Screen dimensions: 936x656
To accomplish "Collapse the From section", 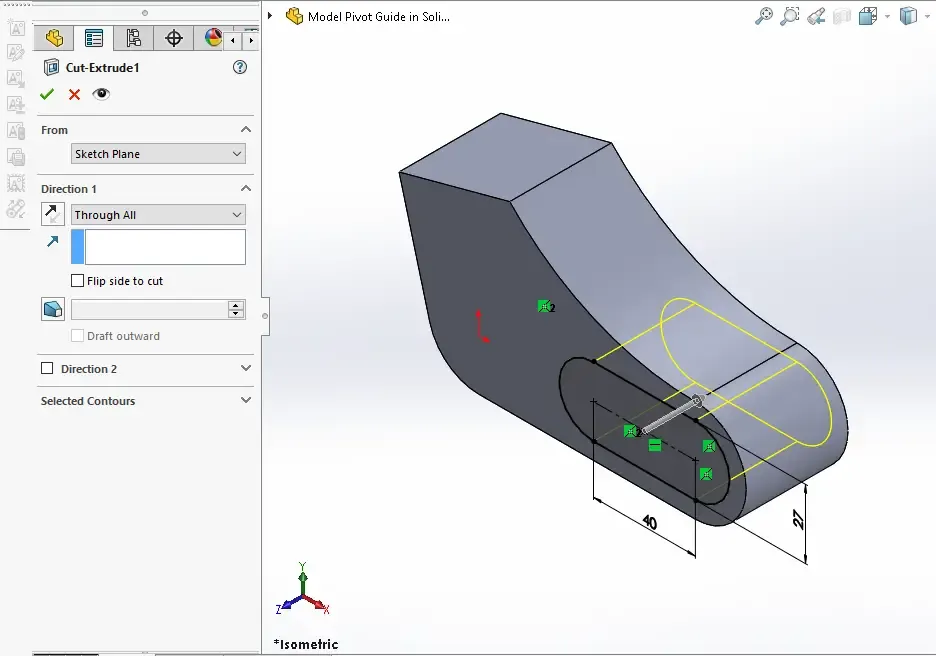I will [245, 130].
